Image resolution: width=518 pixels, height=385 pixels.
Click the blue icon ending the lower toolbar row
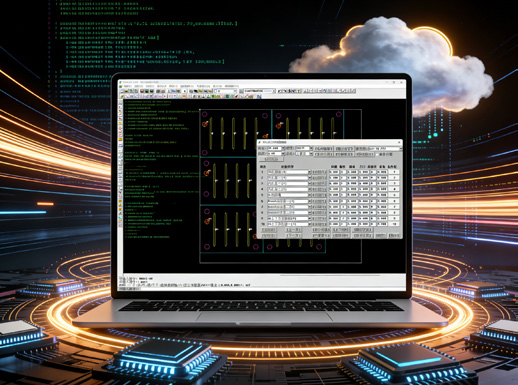[259, 96]
